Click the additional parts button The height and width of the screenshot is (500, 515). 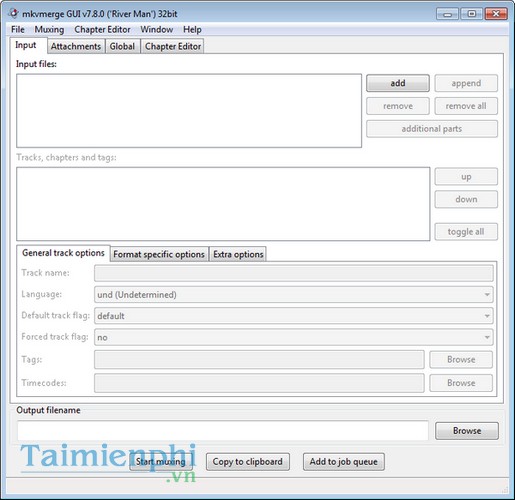(x=432, y=129)
